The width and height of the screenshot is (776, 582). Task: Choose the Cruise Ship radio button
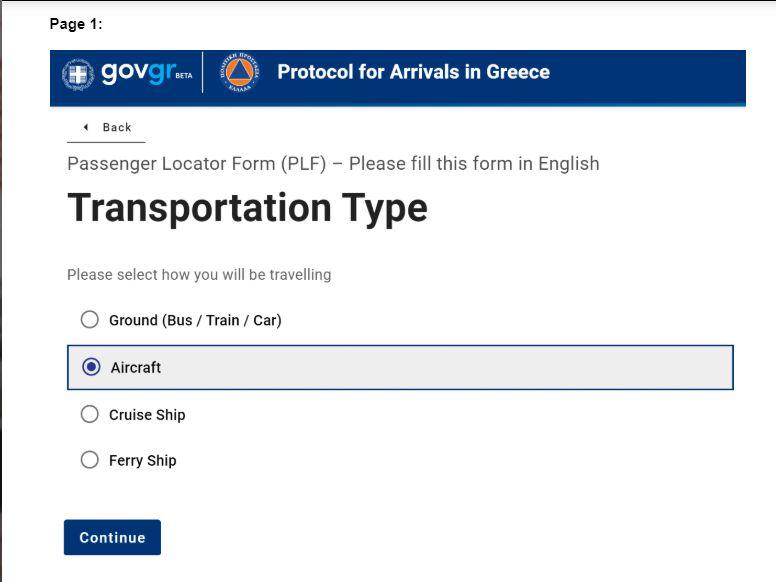(90, 414)
